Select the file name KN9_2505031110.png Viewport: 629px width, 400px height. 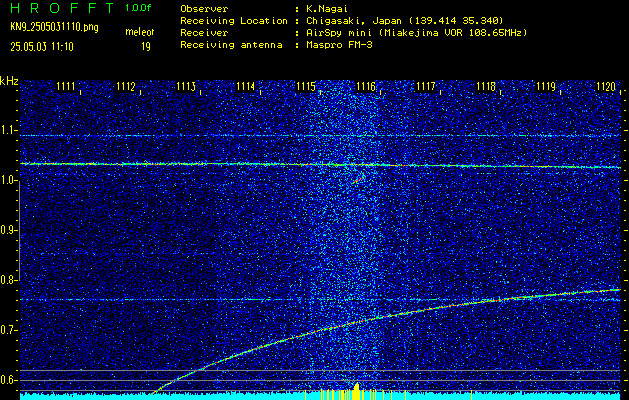tap(54, 28)
